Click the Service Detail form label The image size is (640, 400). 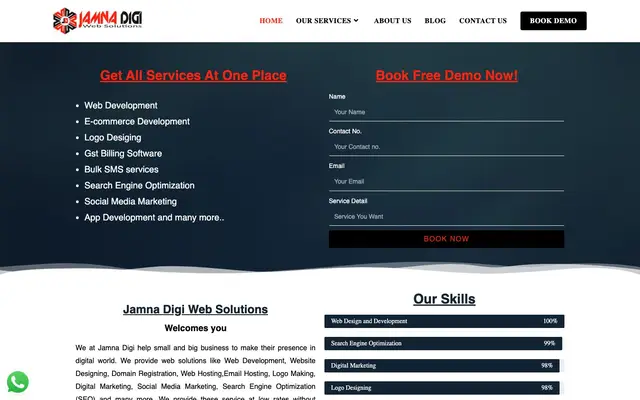coord(348,201)
